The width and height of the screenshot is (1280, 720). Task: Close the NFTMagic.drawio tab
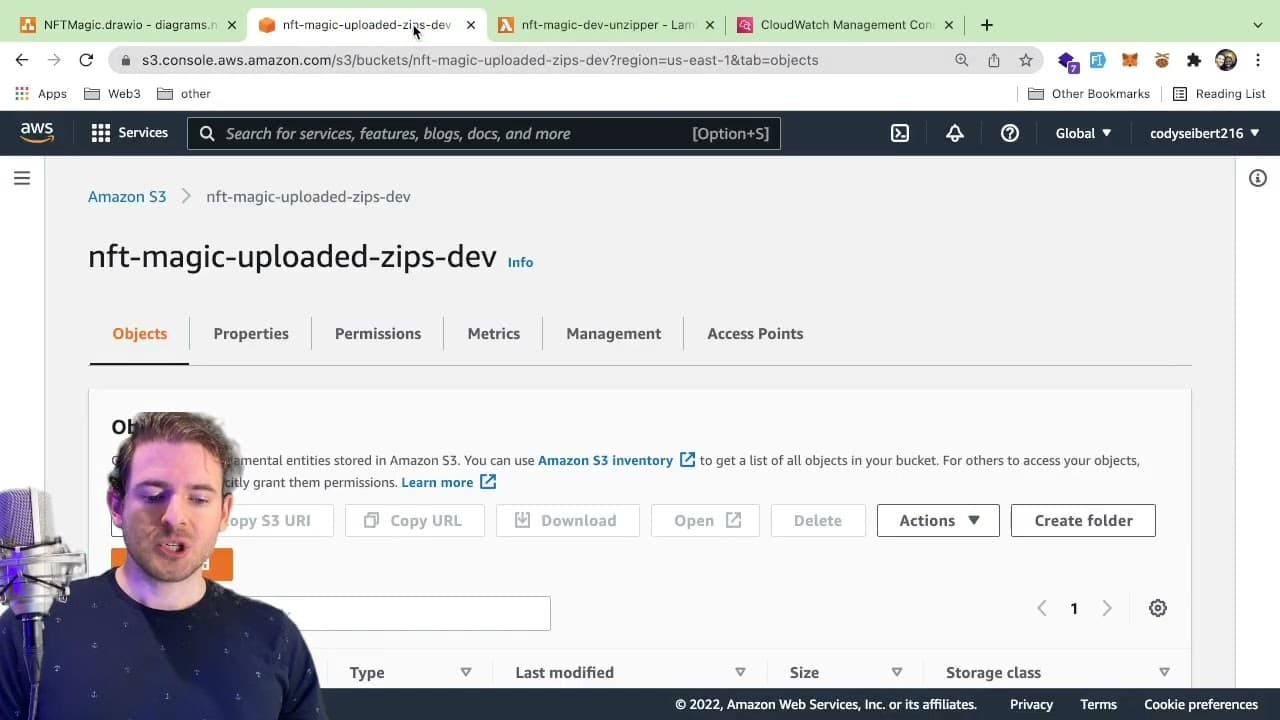[232, 25]
